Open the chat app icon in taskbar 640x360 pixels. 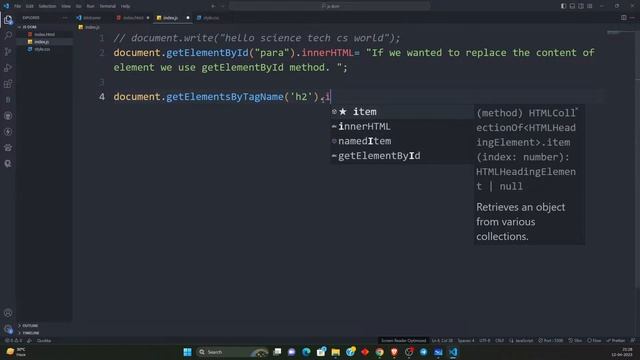coord(291,352)
